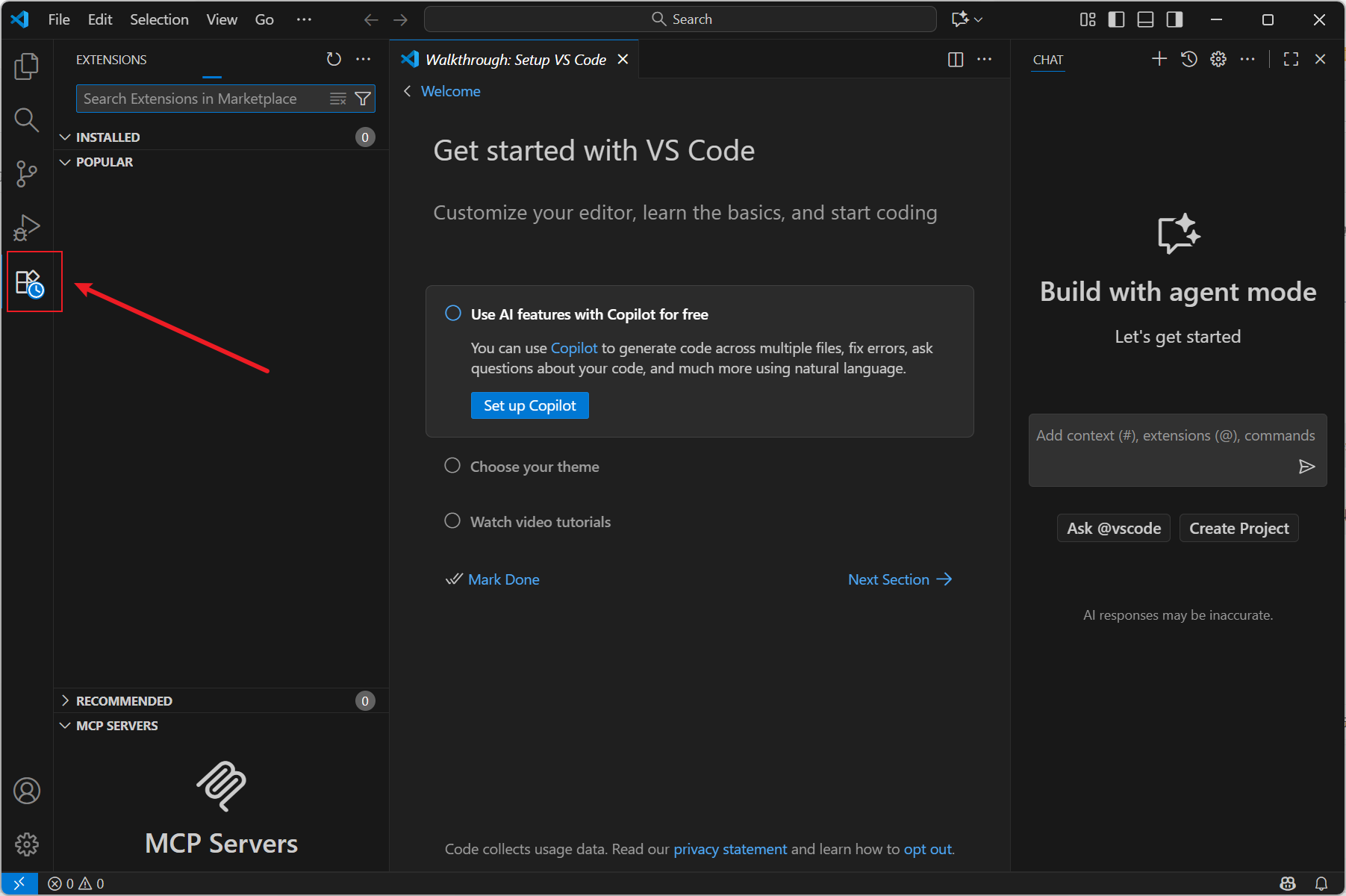The width and height of the screenshot is (1346, 896).
Task: Open editor more actions ellipsis
Action: click(985, 60)
